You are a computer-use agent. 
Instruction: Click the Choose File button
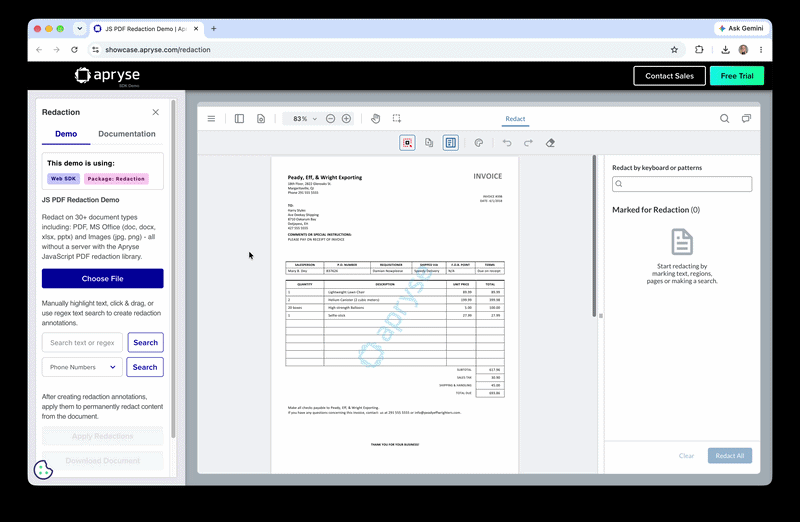coord(103,279)
